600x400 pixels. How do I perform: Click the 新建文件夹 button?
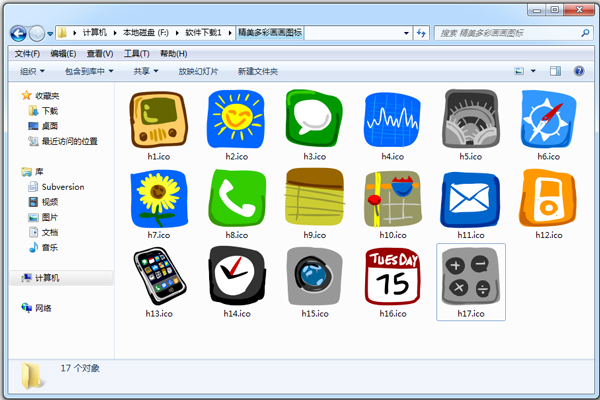257,71
